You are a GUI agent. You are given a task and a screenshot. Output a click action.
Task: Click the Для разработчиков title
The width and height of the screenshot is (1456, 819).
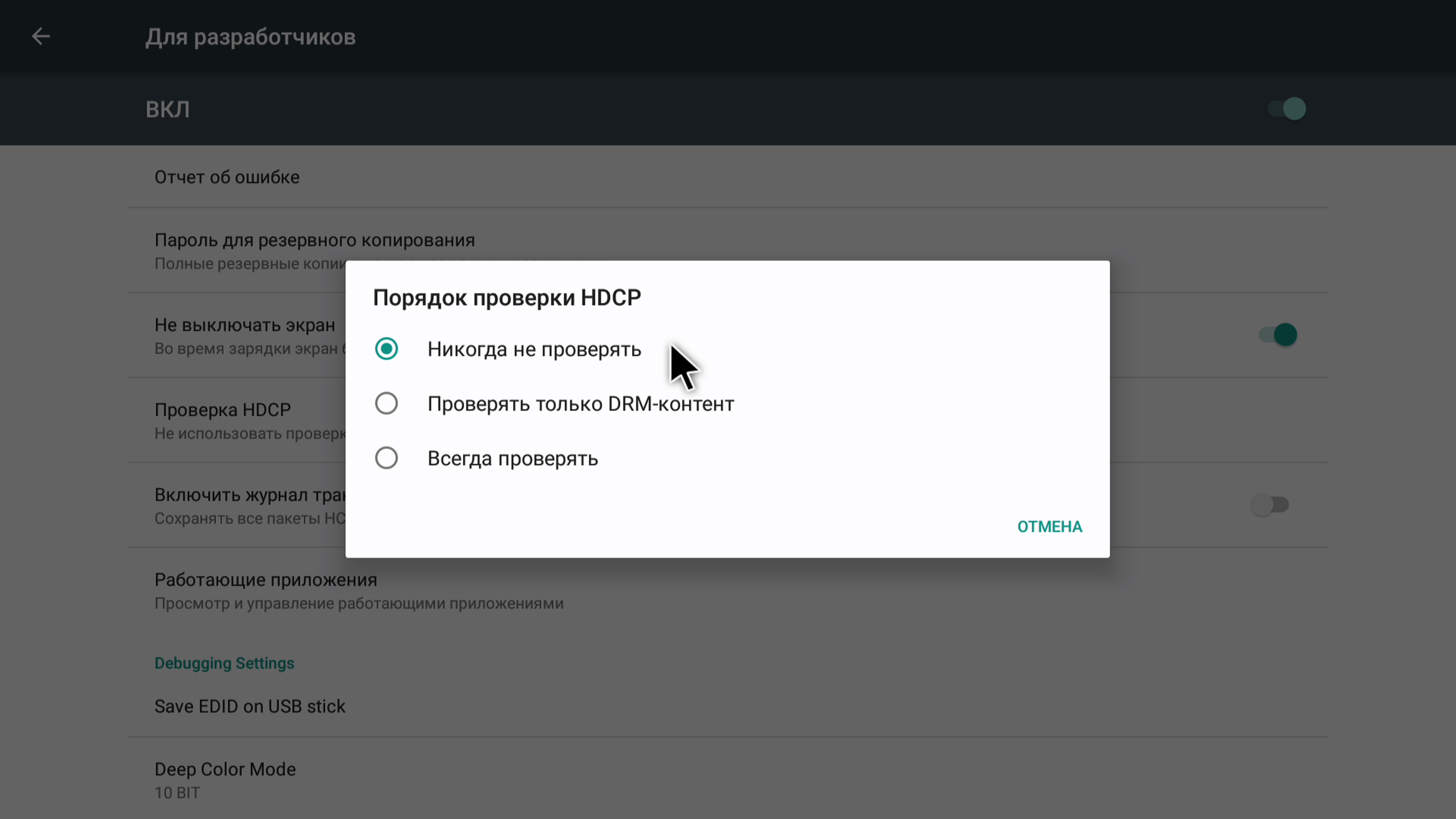[x=250, y=37]
